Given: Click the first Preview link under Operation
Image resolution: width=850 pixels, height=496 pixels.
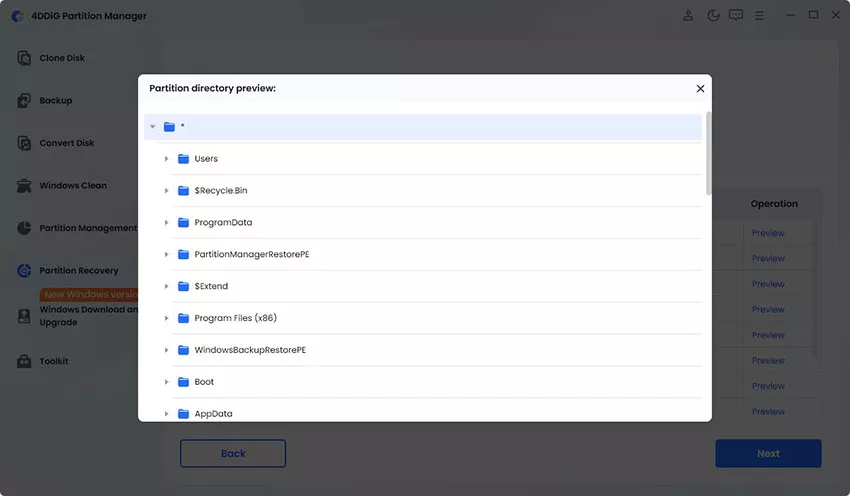Looking at the screenshot, I should [768, 233].
